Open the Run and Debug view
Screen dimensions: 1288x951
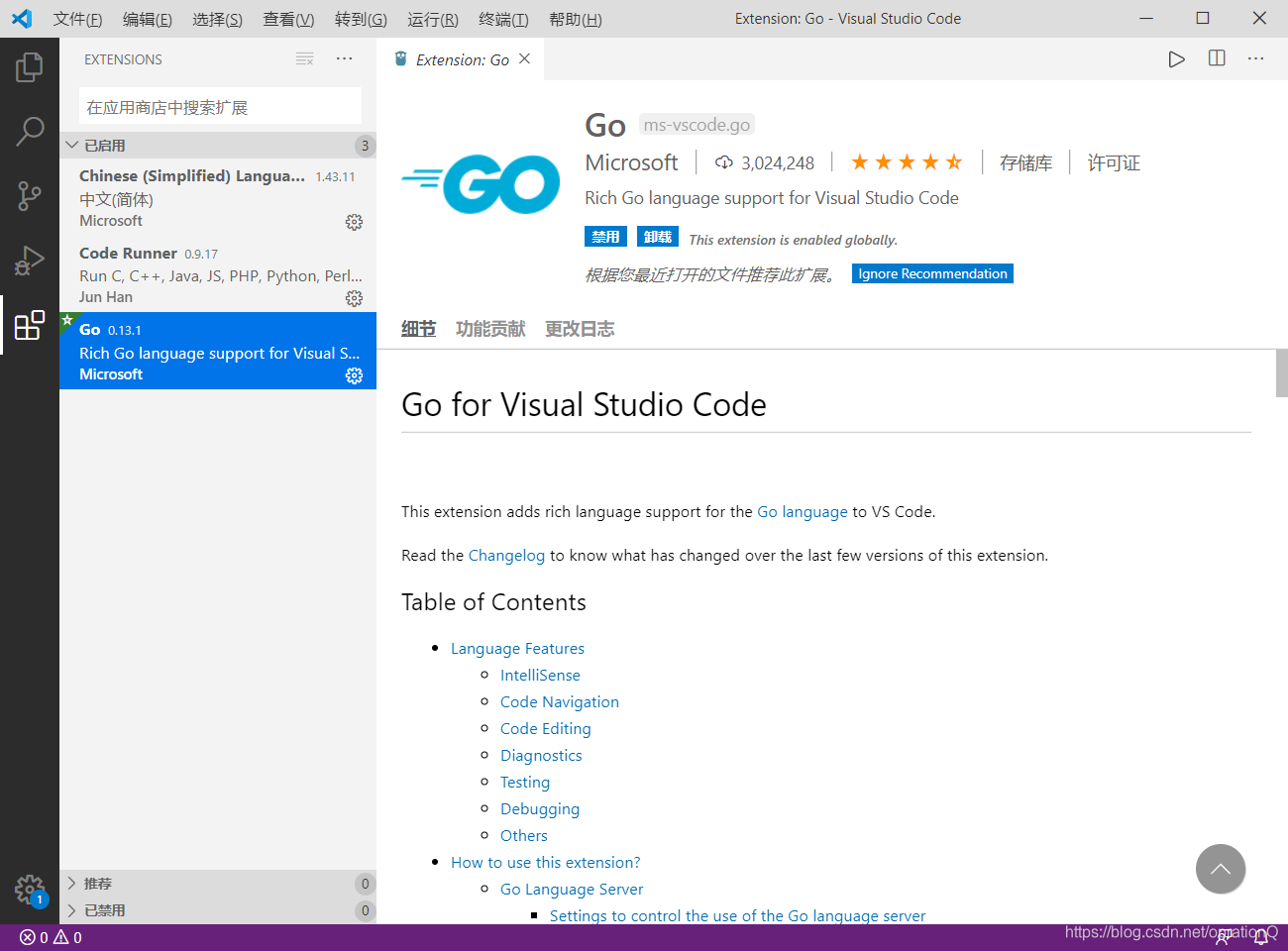click(30, 261)
